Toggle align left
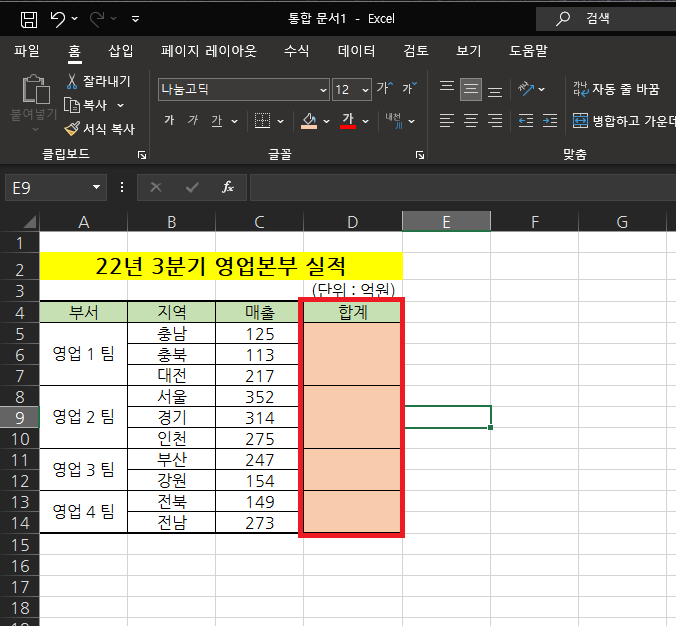This screenshot has width=676, height=637. [447, 121]
